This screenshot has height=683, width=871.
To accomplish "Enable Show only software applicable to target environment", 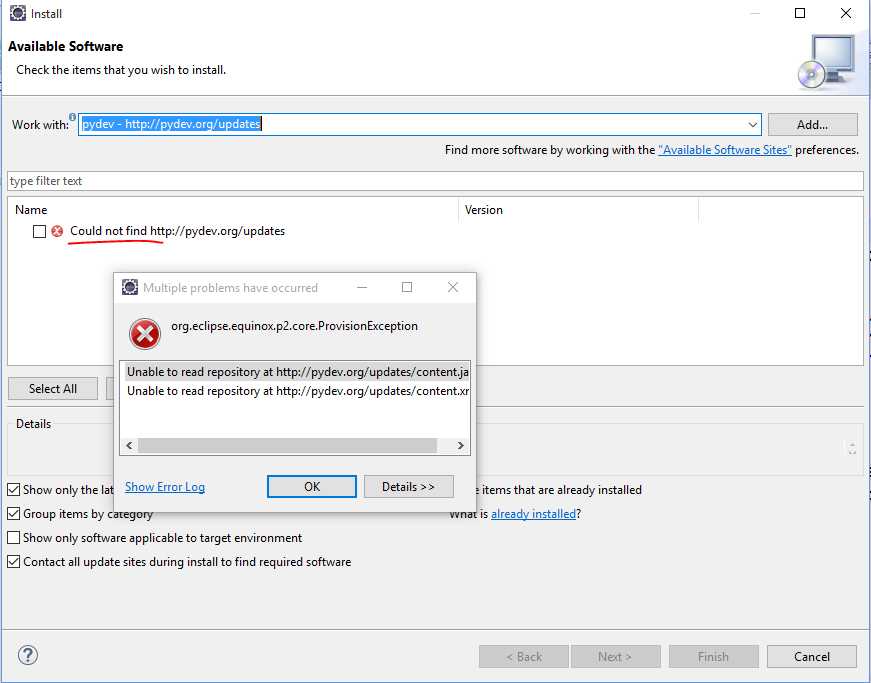I will [13, 538].
